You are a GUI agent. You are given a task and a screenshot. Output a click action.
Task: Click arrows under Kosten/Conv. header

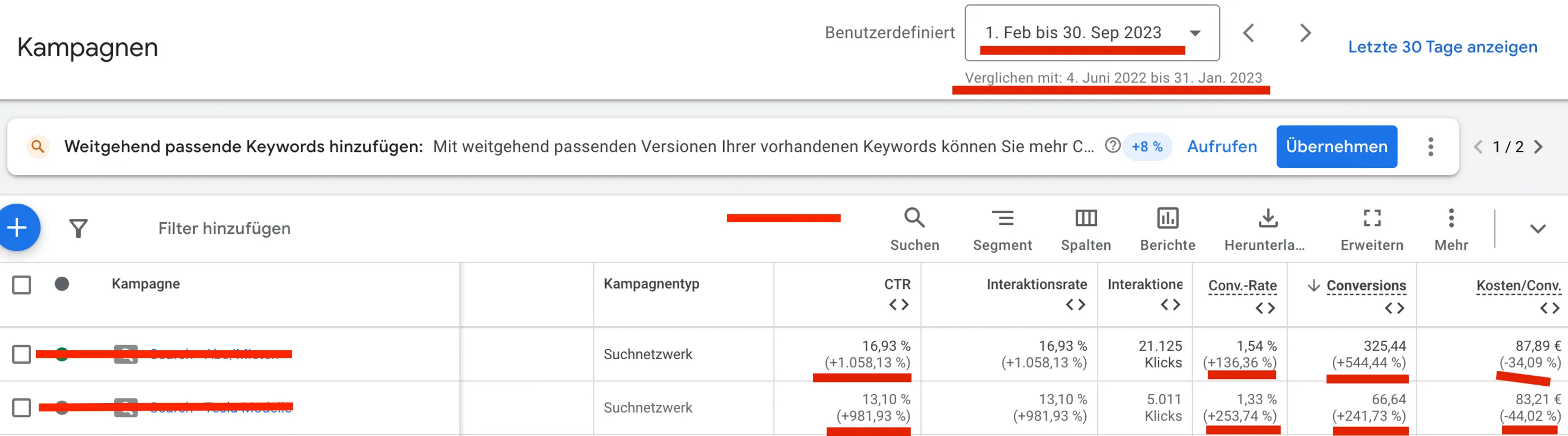click(1549, 308)
